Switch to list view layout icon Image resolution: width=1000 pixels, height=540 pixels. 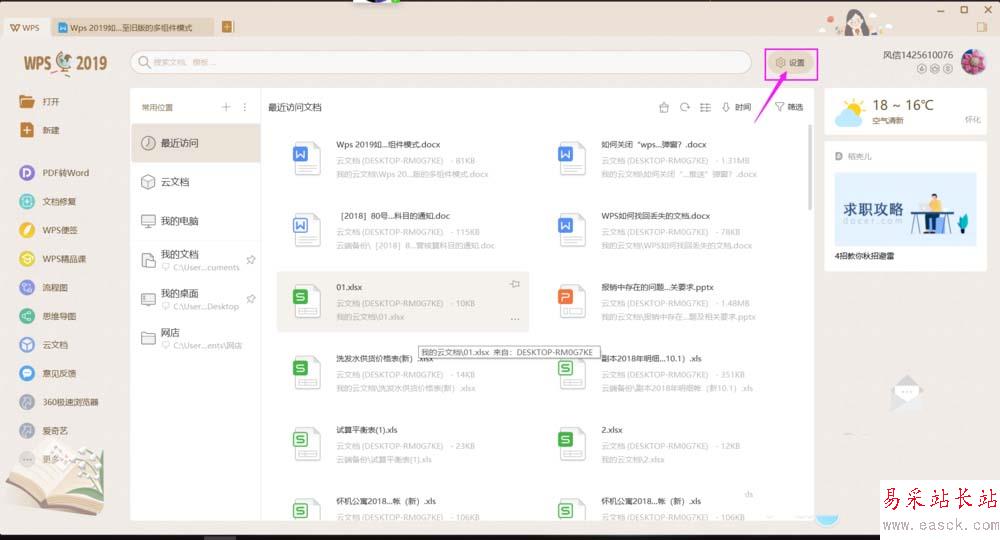pos(705,107)
